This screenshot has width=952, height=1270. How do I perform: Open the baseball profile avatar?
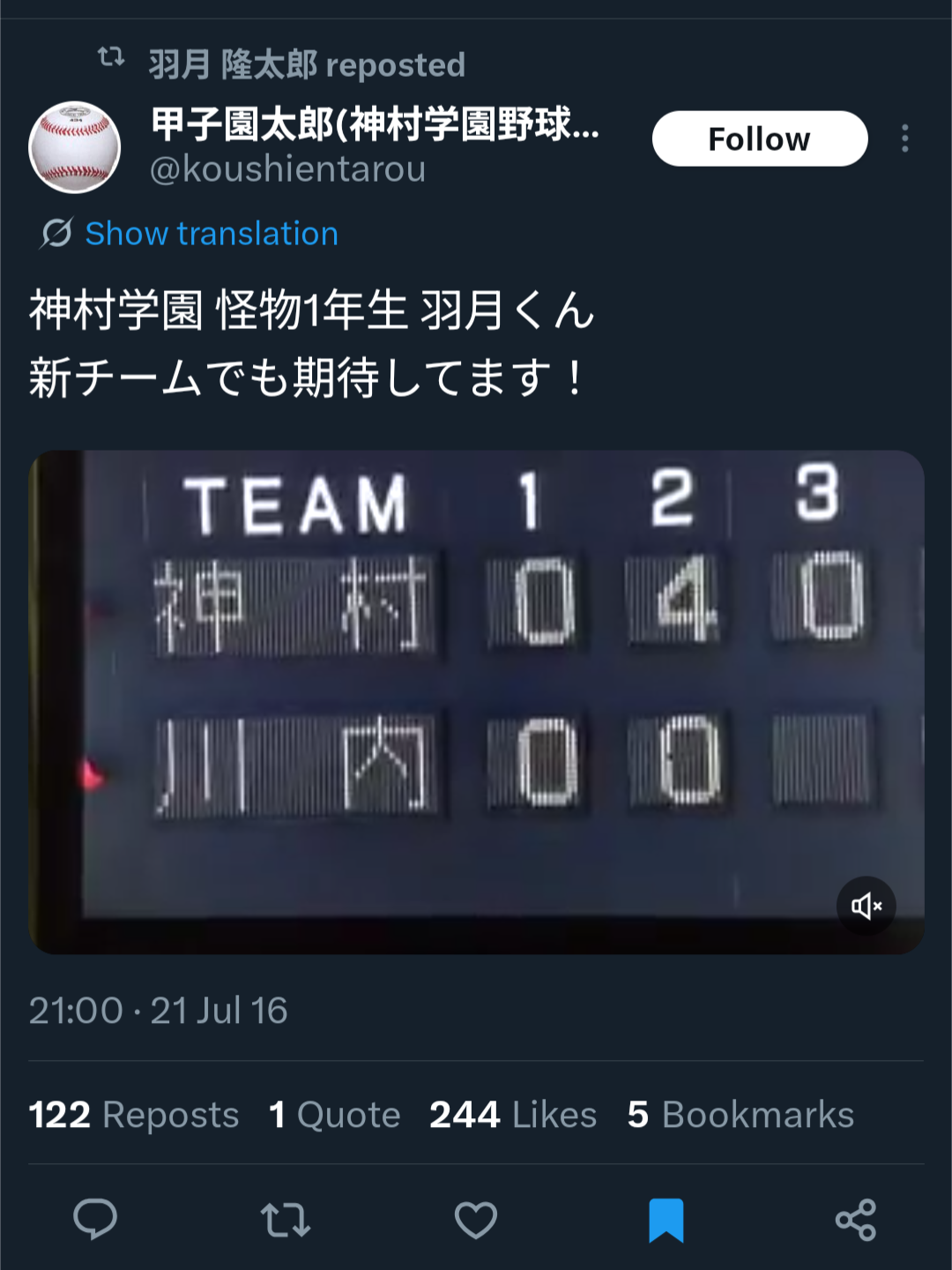[x=75, y=146]
